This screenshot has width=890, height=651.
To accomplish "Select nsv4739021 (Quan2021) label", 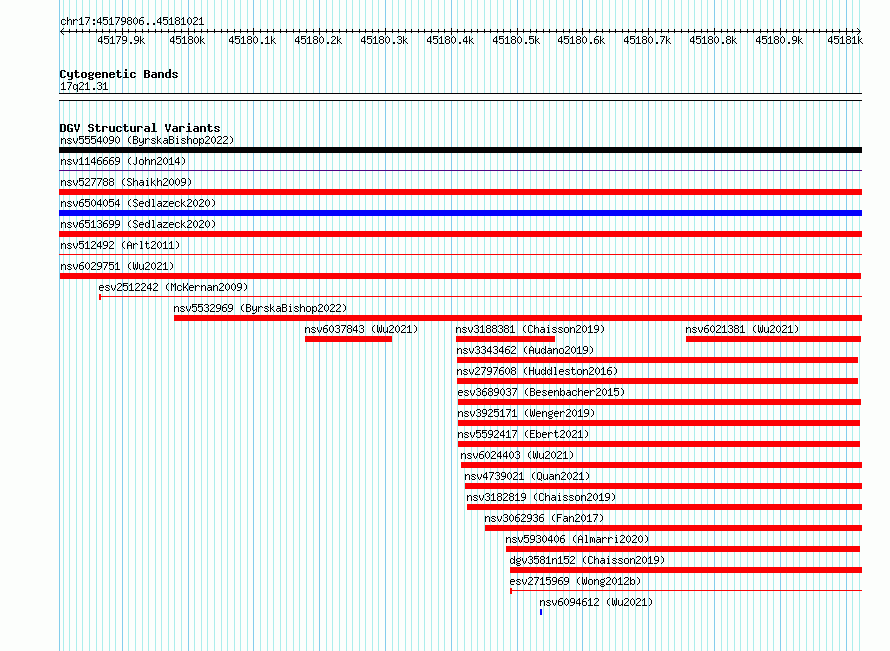I will click(527, 476).
